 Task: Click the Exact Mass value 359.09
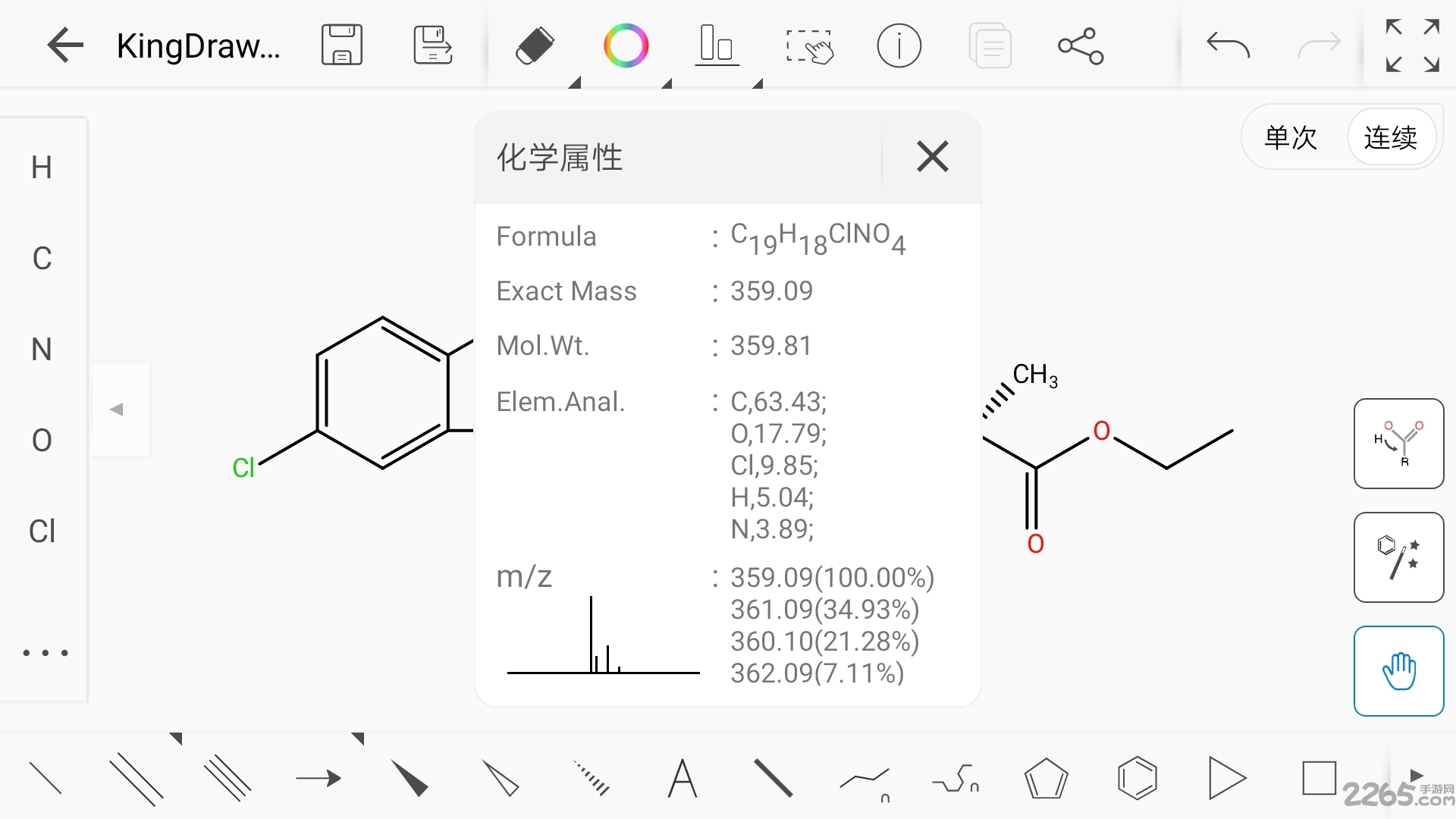click(771, 290)
